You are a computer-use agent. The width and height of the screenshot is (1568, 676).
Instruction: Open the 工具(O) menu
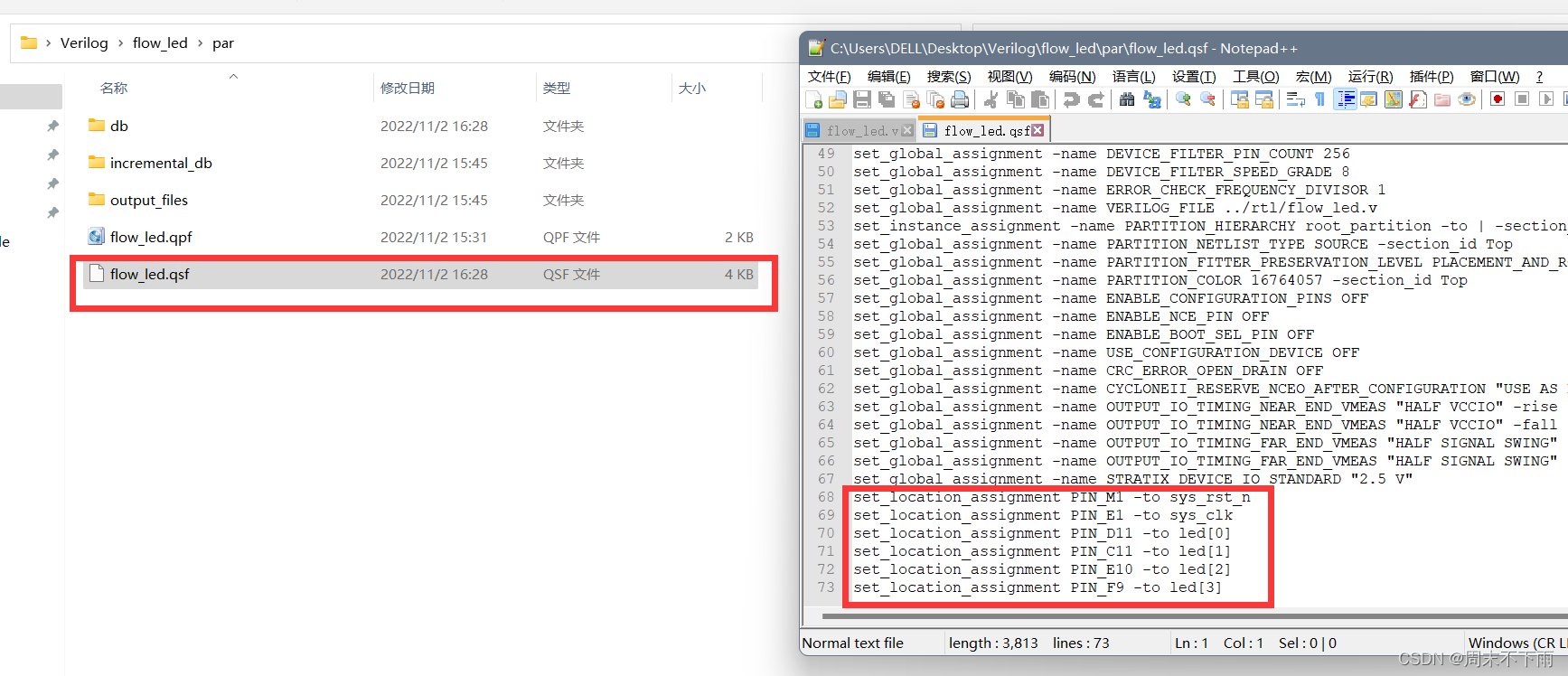pos(1256,77)
